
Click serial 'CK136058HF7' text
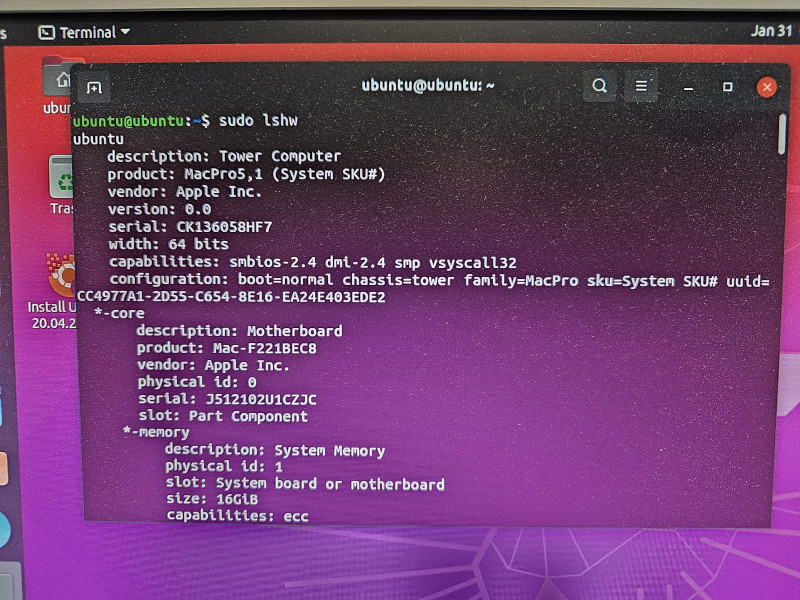[x=224, y=227]
